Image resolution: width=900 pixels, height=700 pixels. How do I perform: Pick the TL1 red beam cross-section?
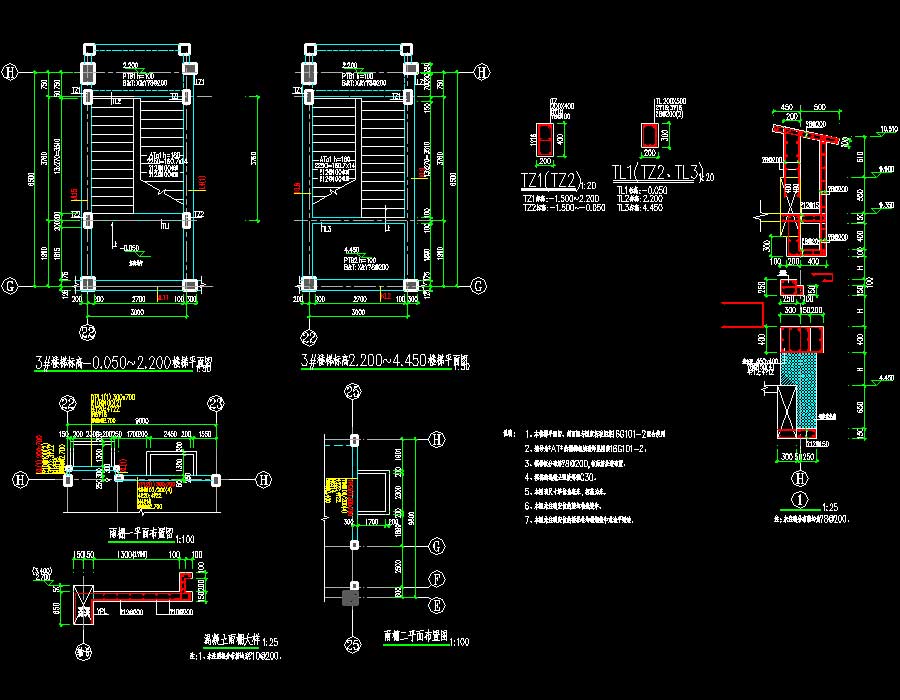649,135
